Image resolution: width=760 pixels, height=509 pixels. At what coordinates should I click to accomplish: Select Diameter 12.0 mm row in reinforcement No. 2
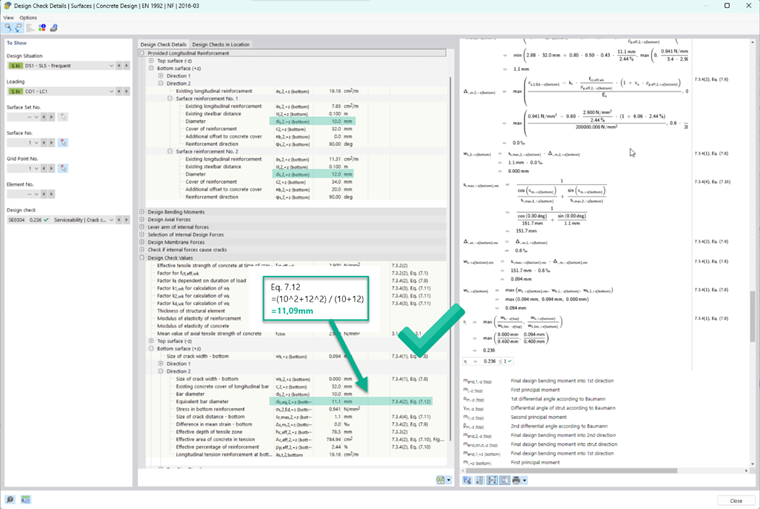click(x=296, y=174)
